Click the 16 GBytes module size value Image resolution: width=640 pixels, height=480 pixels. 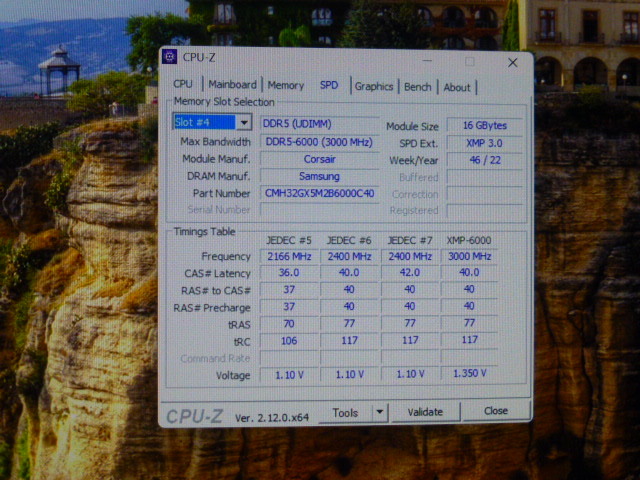click(x=484, y=125)
